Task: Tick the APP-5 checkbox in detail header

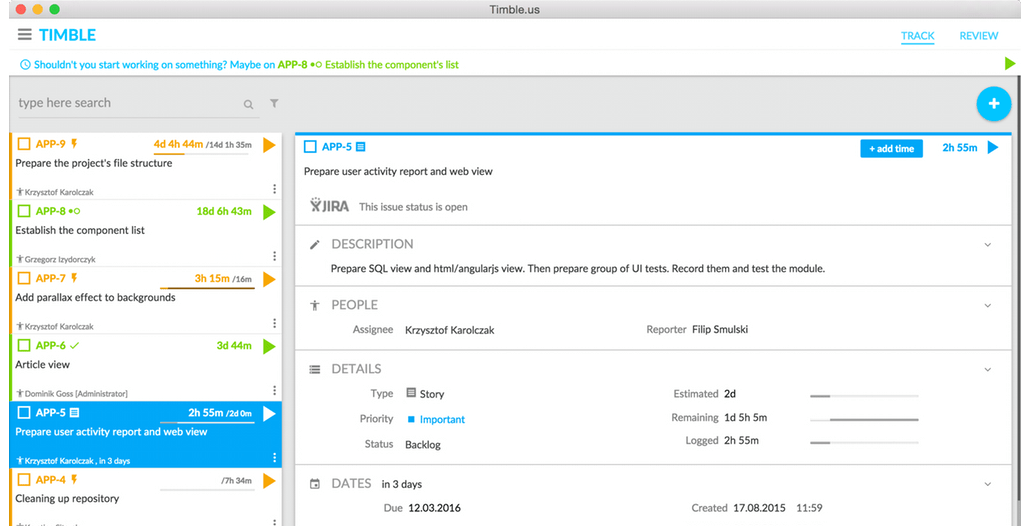Action: (x=310, y=147)
